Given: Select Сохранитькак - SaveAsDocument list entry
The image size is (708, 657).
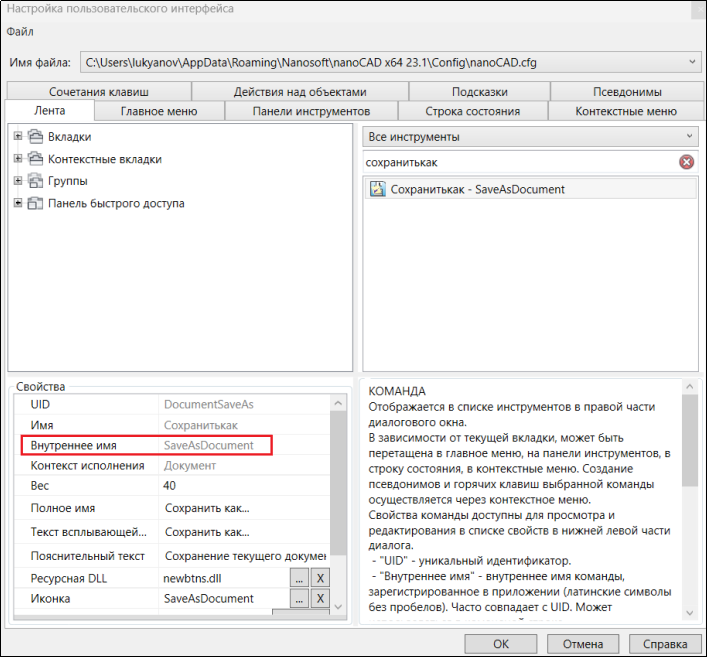Looking at the screenshot, I should [530, 189].
